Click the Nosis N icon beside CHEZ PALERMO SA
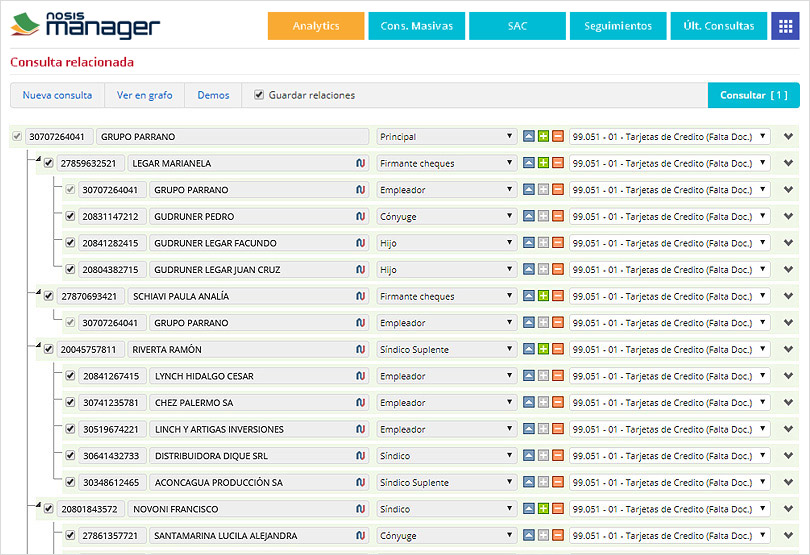This screenshot has width=810, height=555. coord(361,402)
